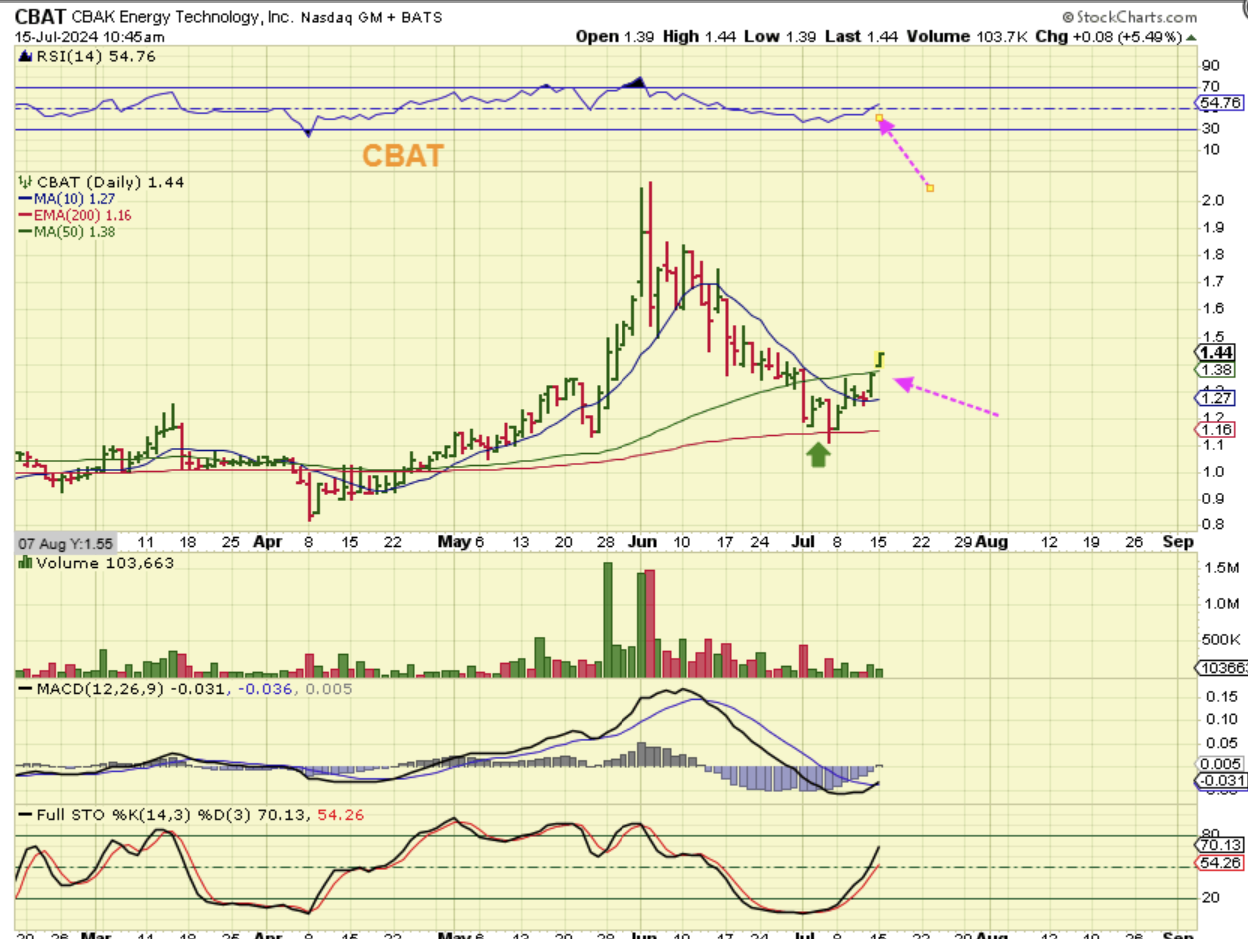Click the 1.27 MA(10) tag on right axis
The height and width of the screenshot is (939, 1248).
click(1217, 397)
